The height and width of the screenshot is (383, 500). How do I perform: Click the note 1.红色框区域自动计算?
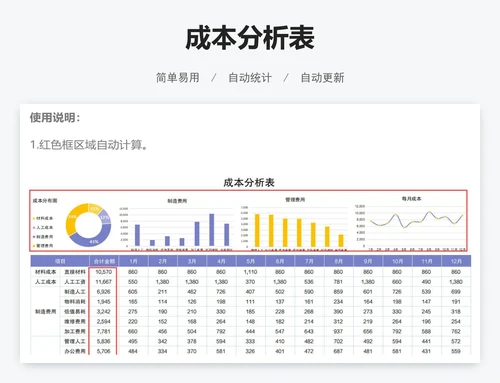click(89, 145)
